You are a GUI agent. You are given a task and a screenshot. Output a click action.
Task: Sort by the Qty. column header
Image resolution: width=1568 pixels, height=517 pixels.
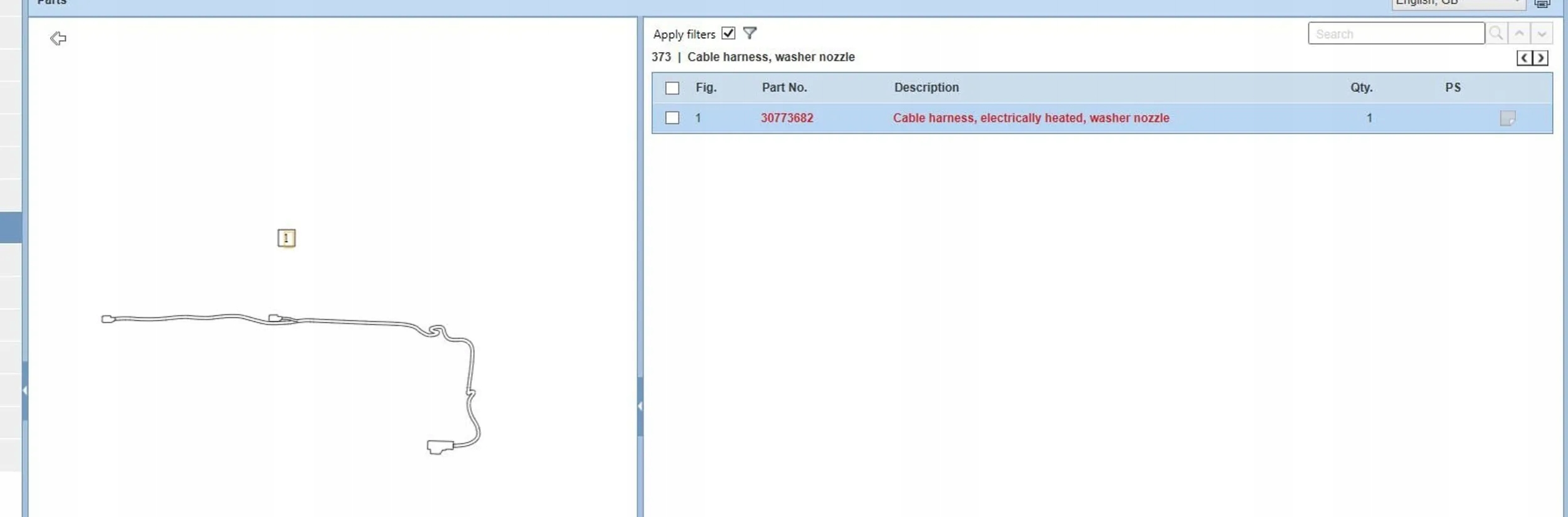click(1362, 88)
